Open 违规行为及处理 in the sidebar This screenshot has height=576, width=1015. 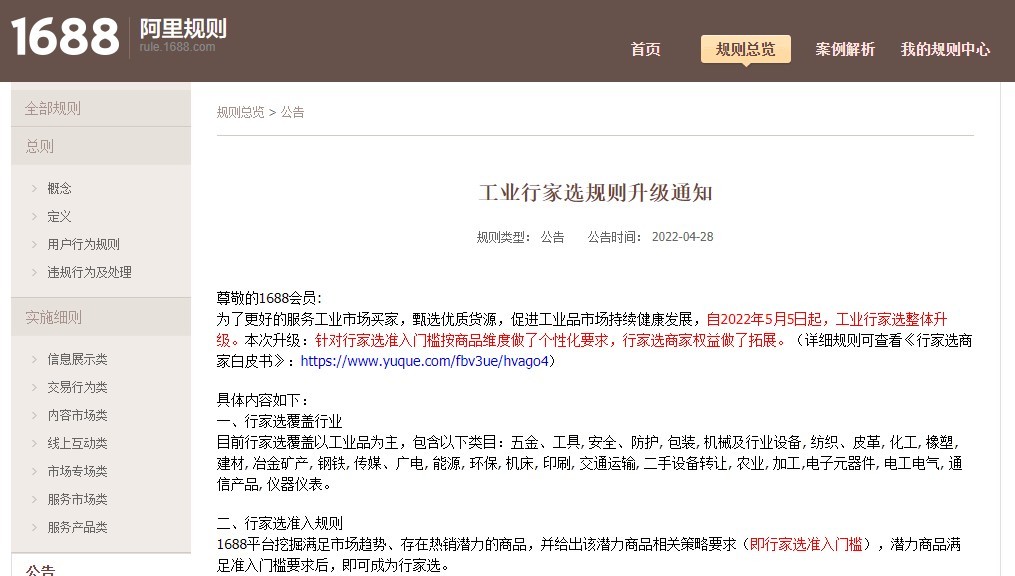tap(89, 272)
